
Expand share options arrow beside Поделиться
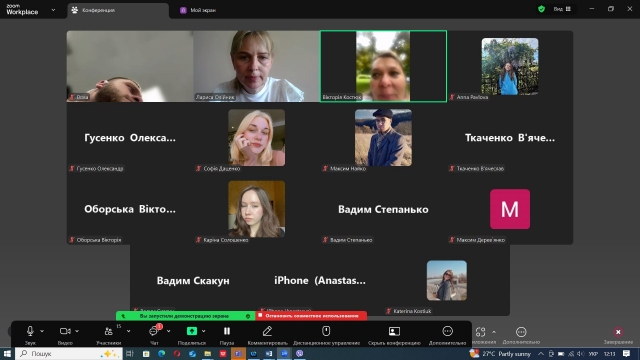tap(204, 331)
